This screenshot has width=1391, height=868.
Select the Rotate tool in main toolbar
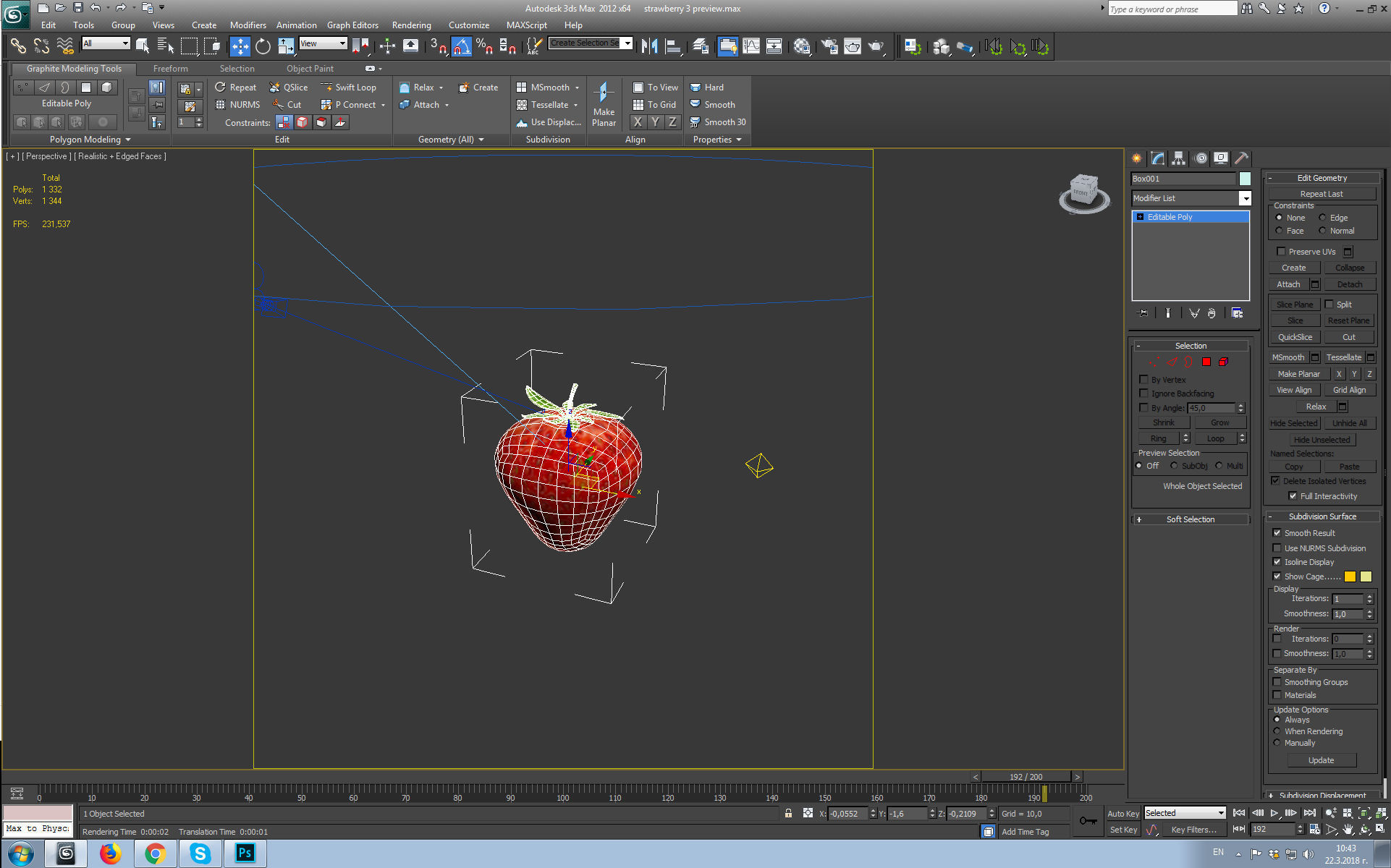click(263, 46)
